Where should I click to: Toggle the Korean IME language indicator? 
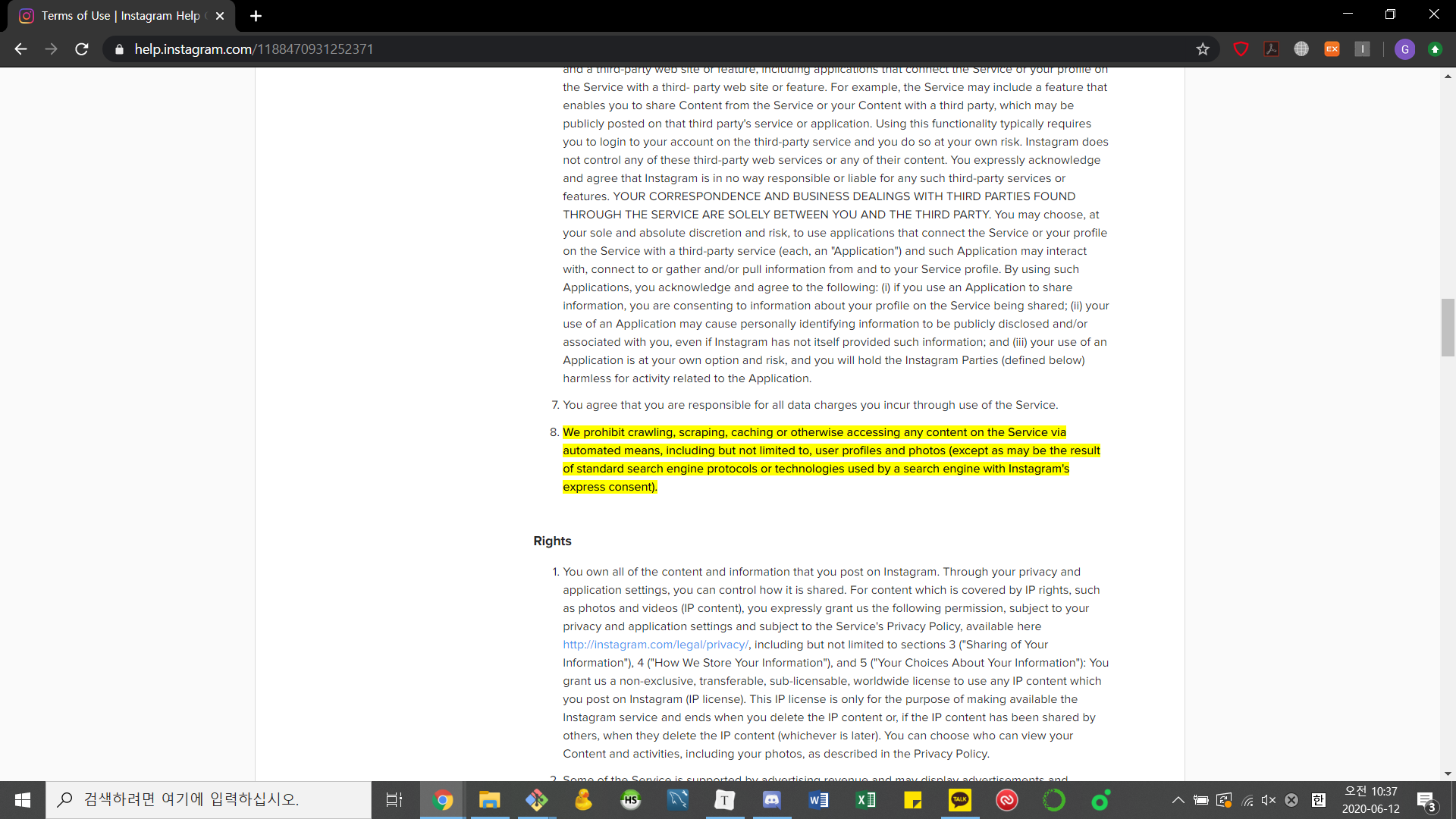[x=1319, y=800]
